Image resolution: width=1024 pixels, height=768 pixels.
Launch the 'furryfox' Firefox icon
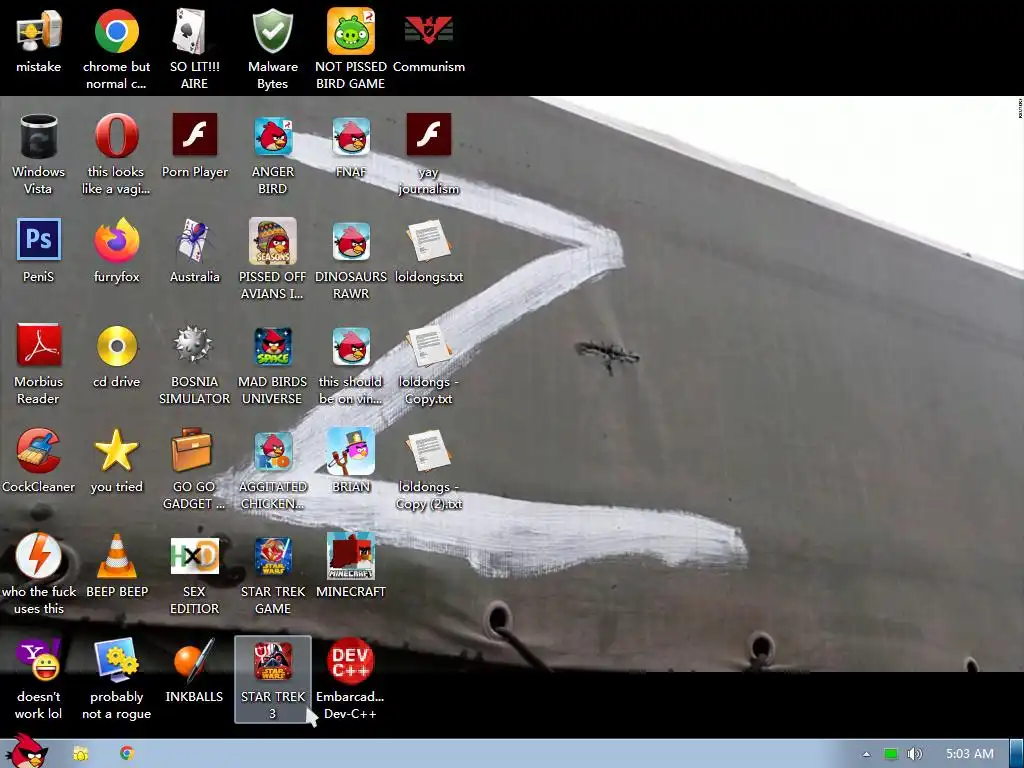click(116, 240)
